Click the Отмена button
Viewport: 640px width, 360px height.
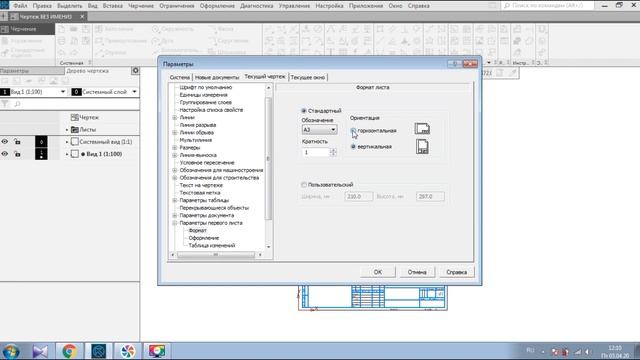click(417, 272)
